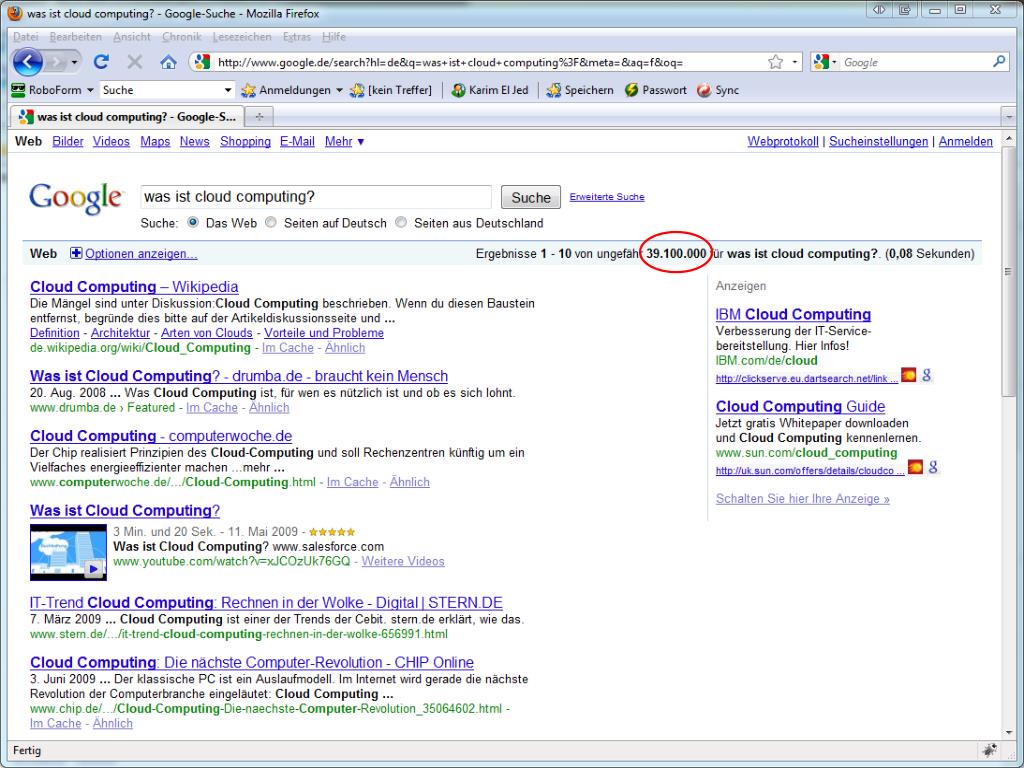The image size is (1024, 768).
Task: Select the Karim El Jed identity icon
Action: (458, 90)
